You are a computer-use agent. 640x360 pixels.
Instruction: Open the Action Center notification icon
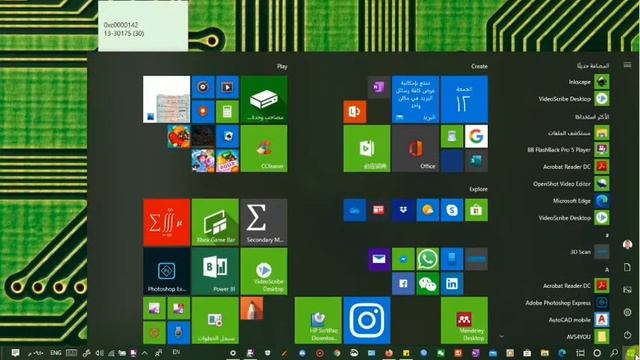(15, 353)
